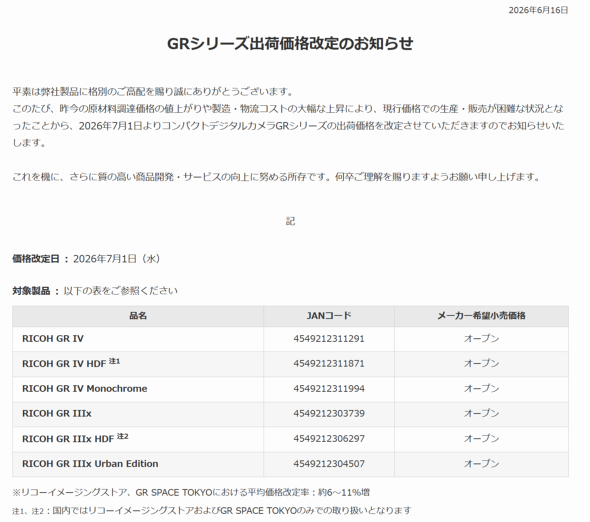This screenshot has width=590, height=522.
Task: Click オープン in the GR IV Monochrome row
Action: tap(481, 389)
